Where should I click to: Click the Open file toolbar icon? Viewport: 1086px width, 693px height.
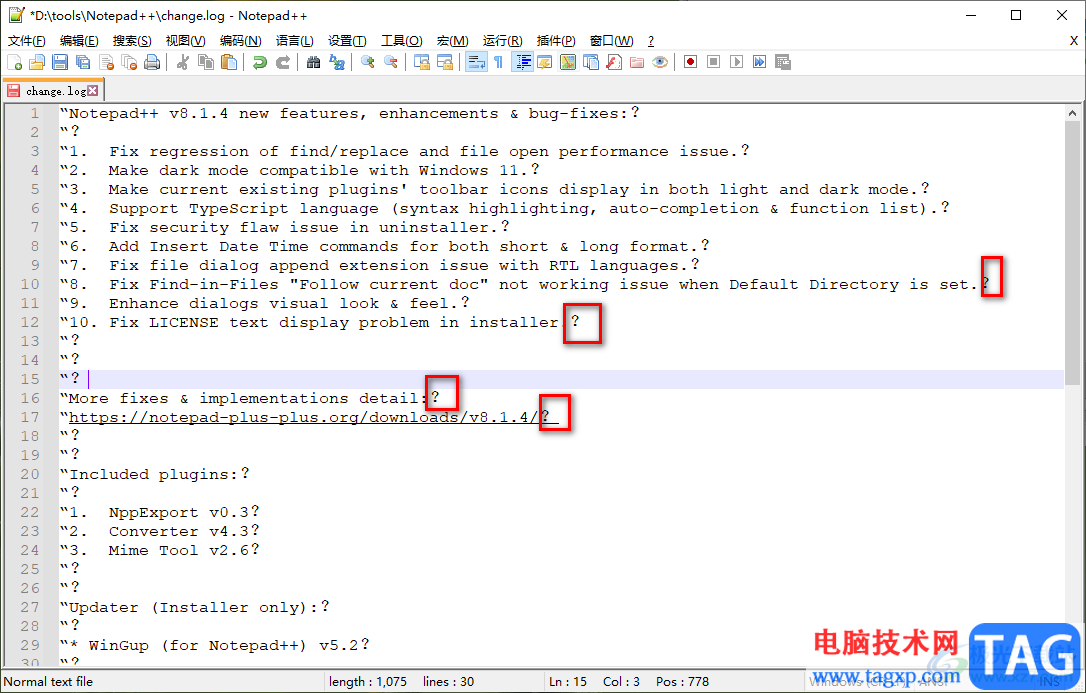(x=37, y=62)
